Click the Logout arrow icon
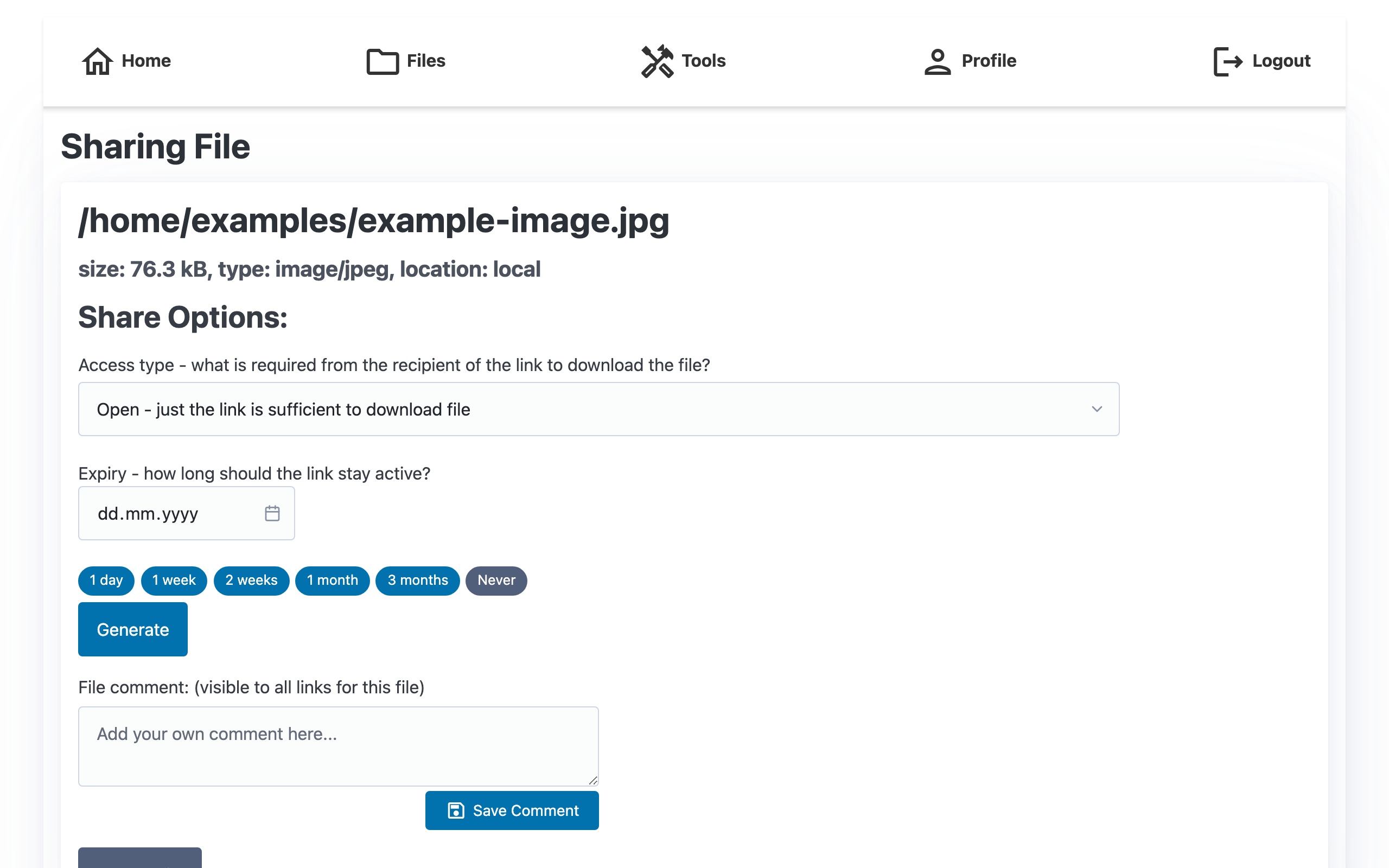The image size is (1389, 868). (x=1227, y=61)
